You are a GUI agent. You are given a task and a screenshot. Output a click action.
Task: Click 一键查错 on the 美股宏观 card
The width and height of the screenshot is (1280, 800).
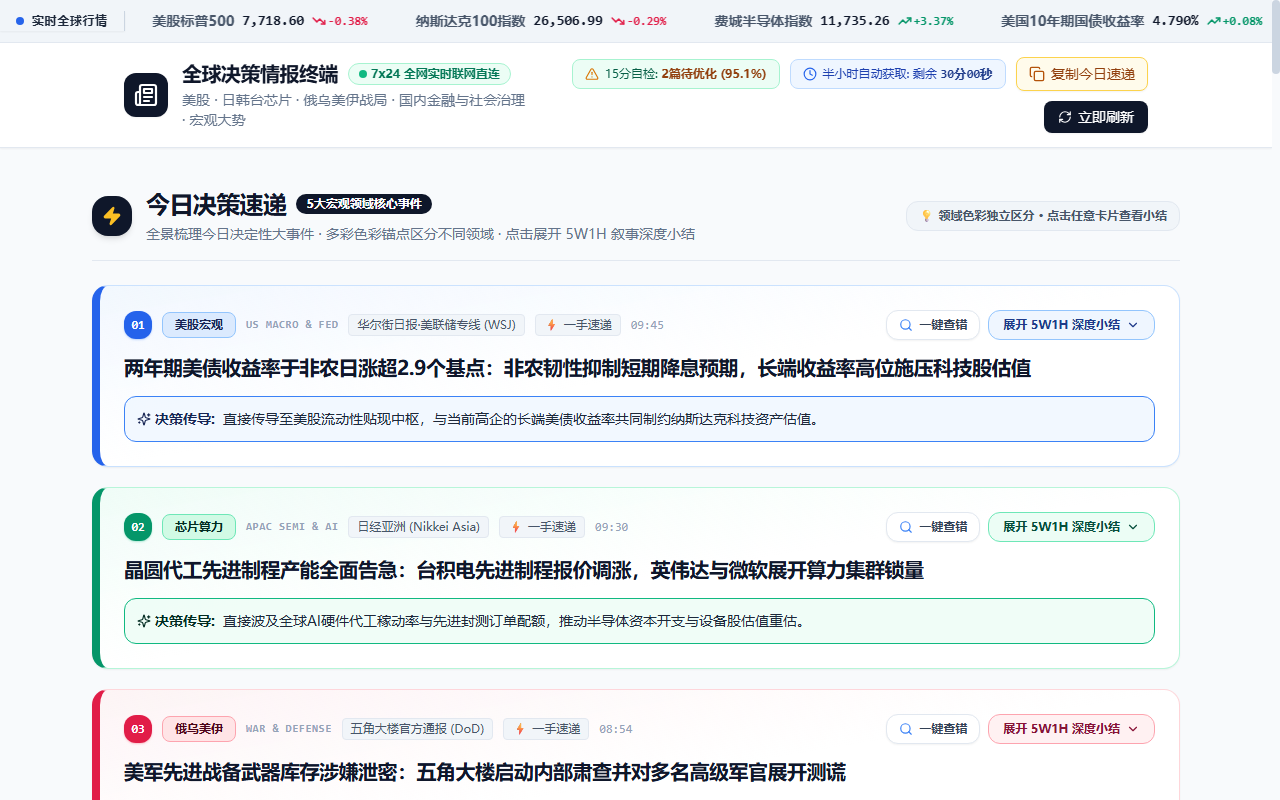click(x=933, y=325)
